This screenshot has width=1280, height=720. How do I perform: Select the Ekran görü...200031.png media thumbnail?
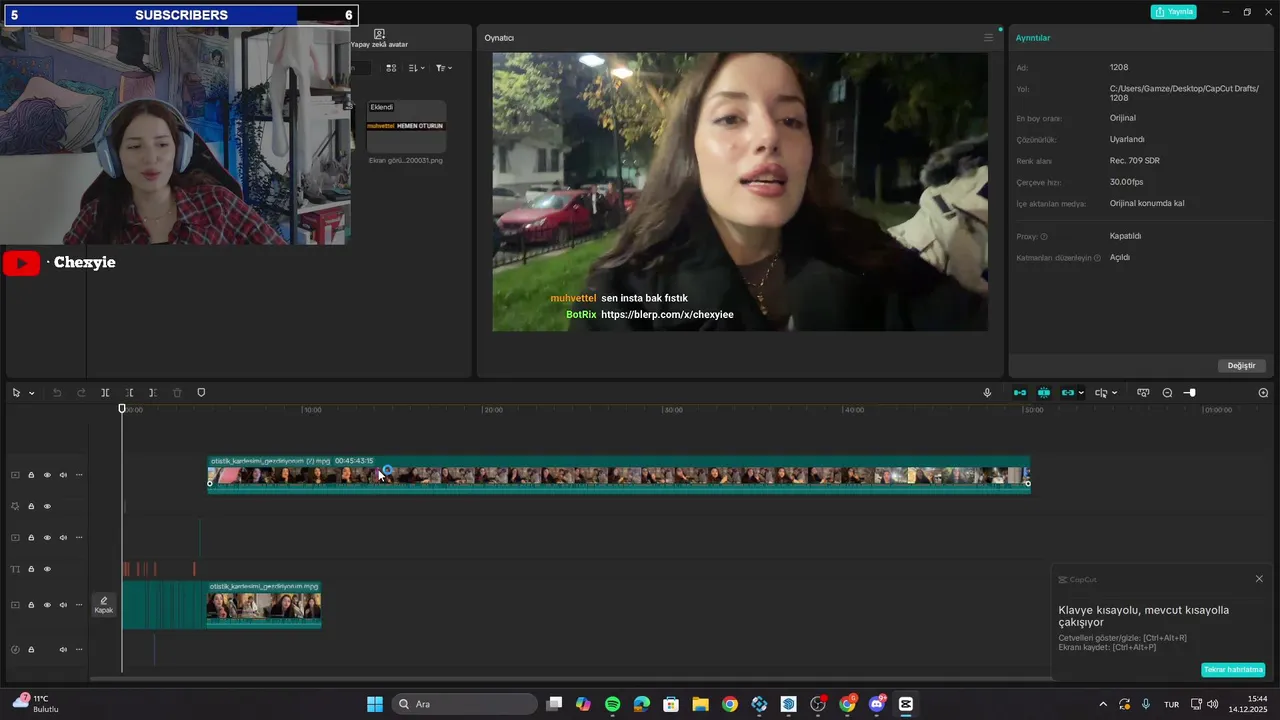406,126
